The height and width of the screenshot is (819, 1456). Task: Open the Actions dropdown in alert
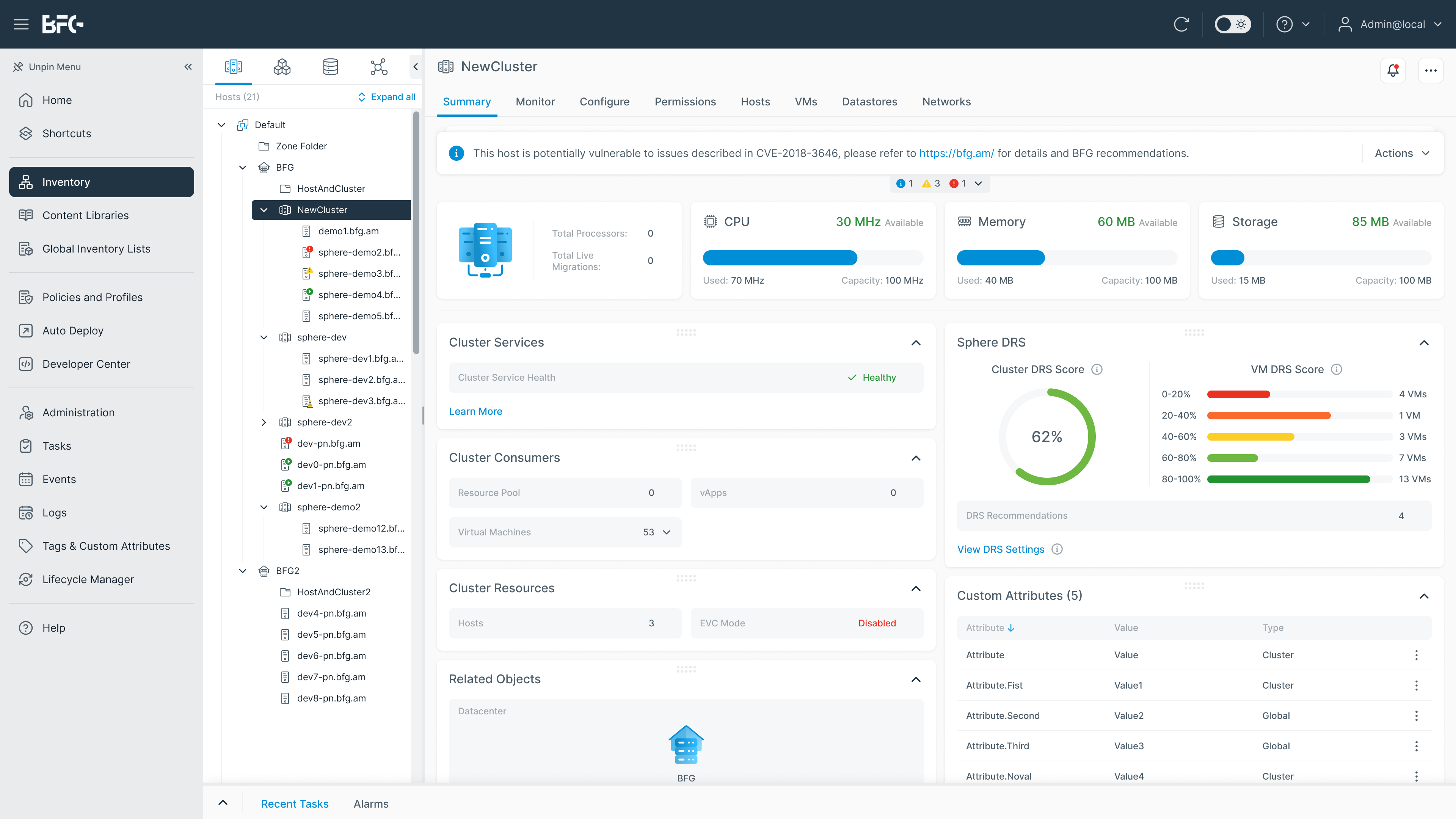1402,153
